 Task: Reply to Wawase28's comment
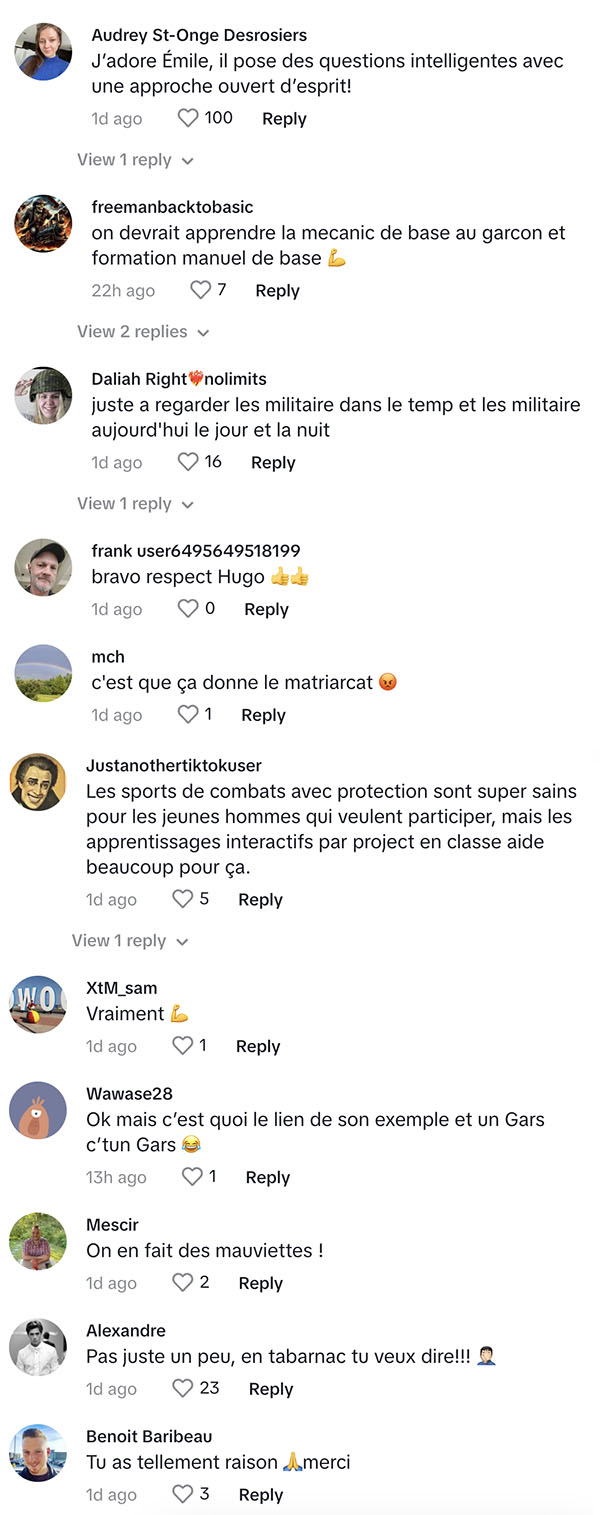click(268, 1178)
